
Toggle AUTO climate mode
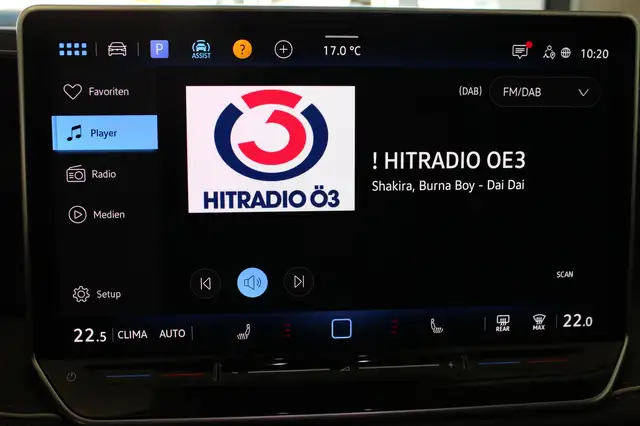pos(172,334)
